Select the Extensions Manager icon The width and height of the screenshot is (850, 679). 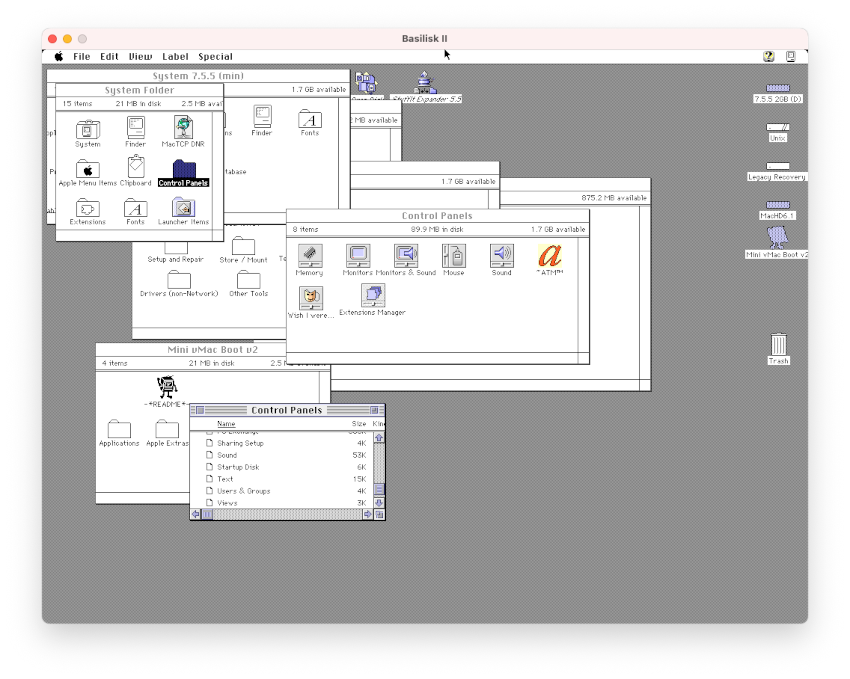tap(373, 295)
